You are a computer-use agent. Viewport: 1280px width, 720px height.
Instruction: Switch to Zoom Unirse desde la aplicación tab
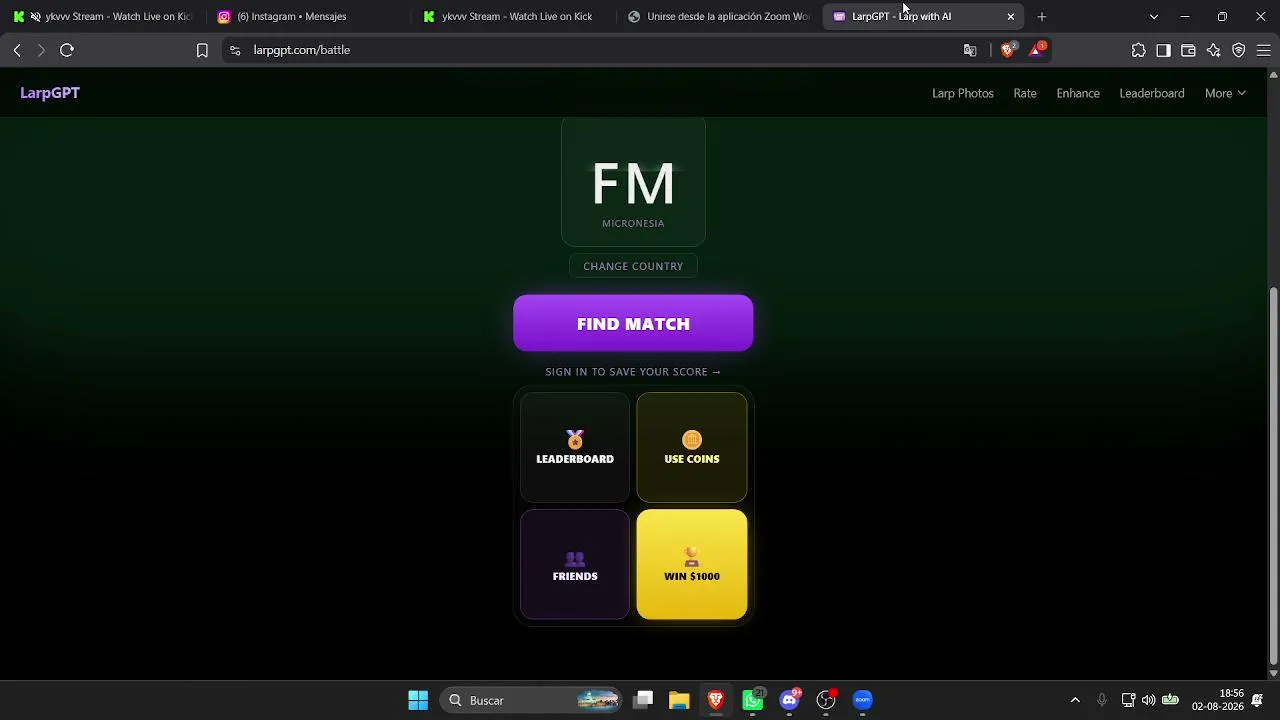coord(717,16)
